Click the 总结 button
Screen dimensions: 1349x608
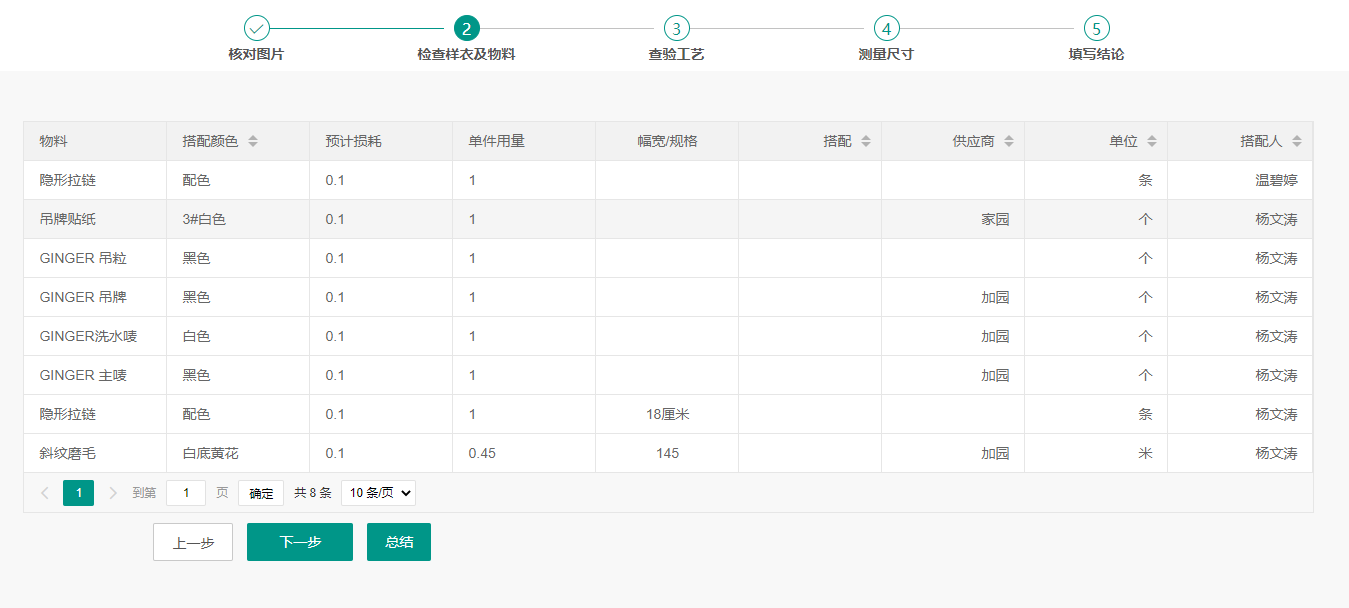[x=399, y=542]
